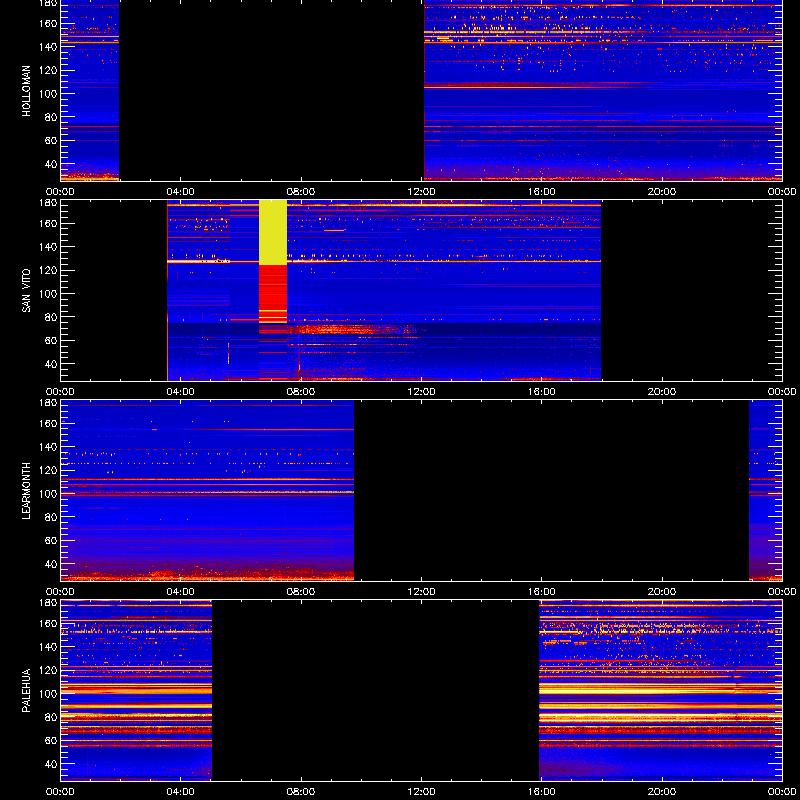Choose the 40 frequency label on Palehua axis
This screenshot has height=800, width=800.
coord(51,764)
